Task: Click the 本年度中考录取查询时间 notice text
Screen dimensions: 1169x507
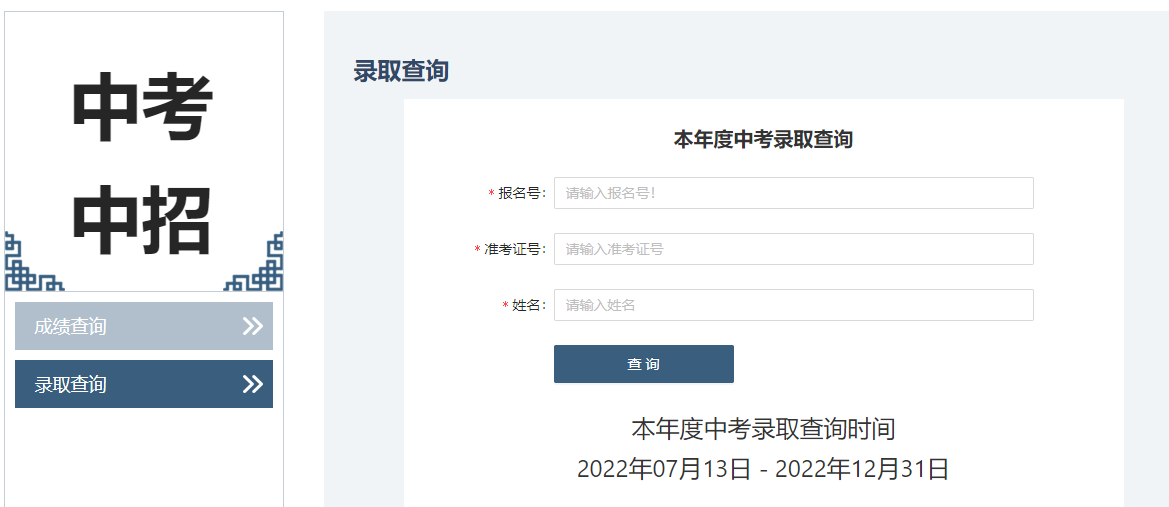Action: (763, 429)
